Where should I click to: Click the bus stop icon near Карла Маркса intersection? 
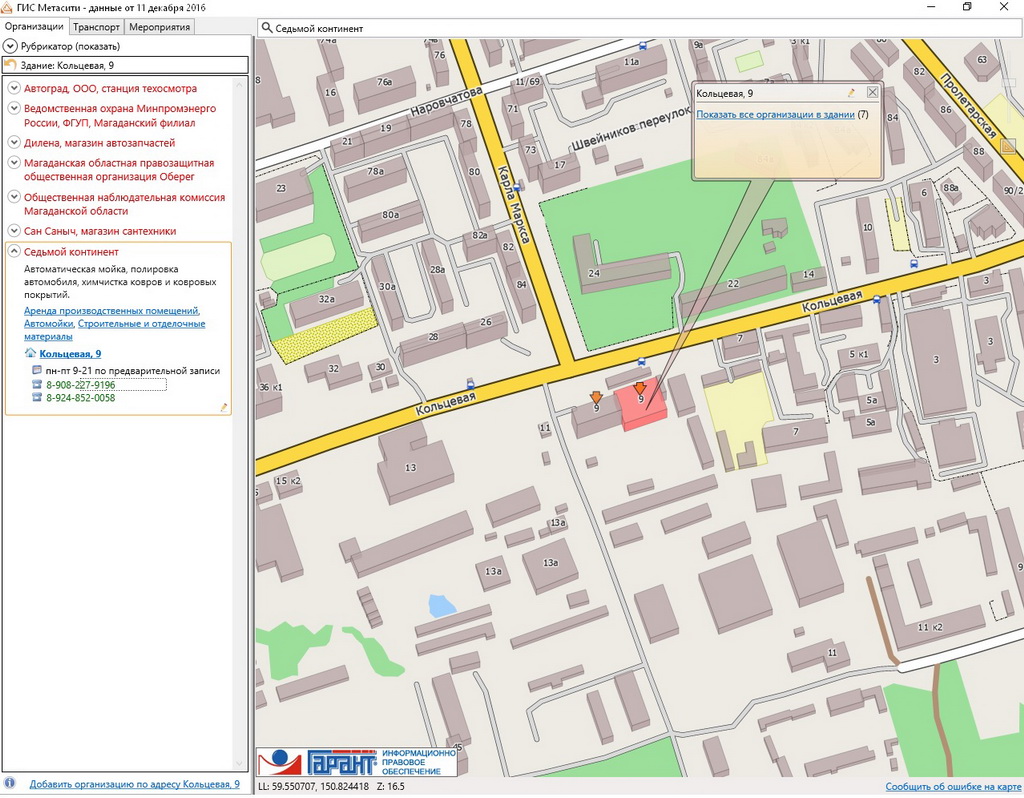coord(641,362)
